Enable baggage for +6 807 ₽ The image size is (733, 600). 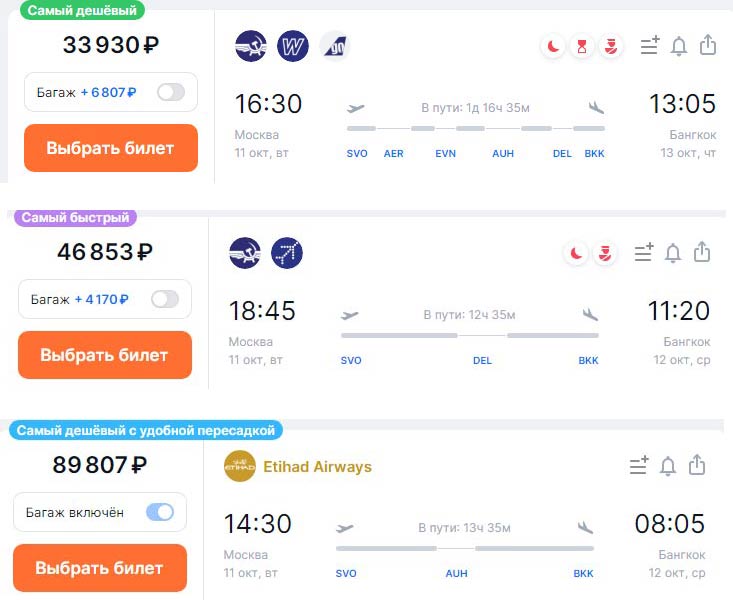tap(171, 92)
